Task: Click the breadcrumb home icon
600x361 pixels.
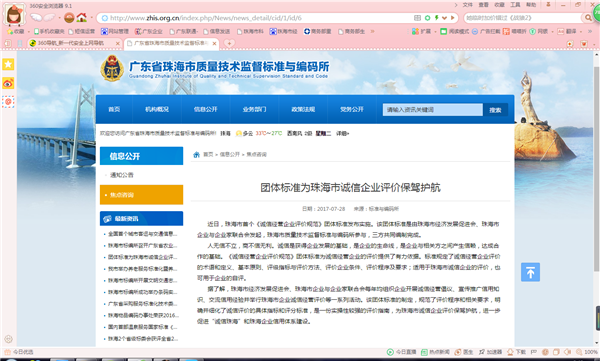Action: [x=197, y=155]
